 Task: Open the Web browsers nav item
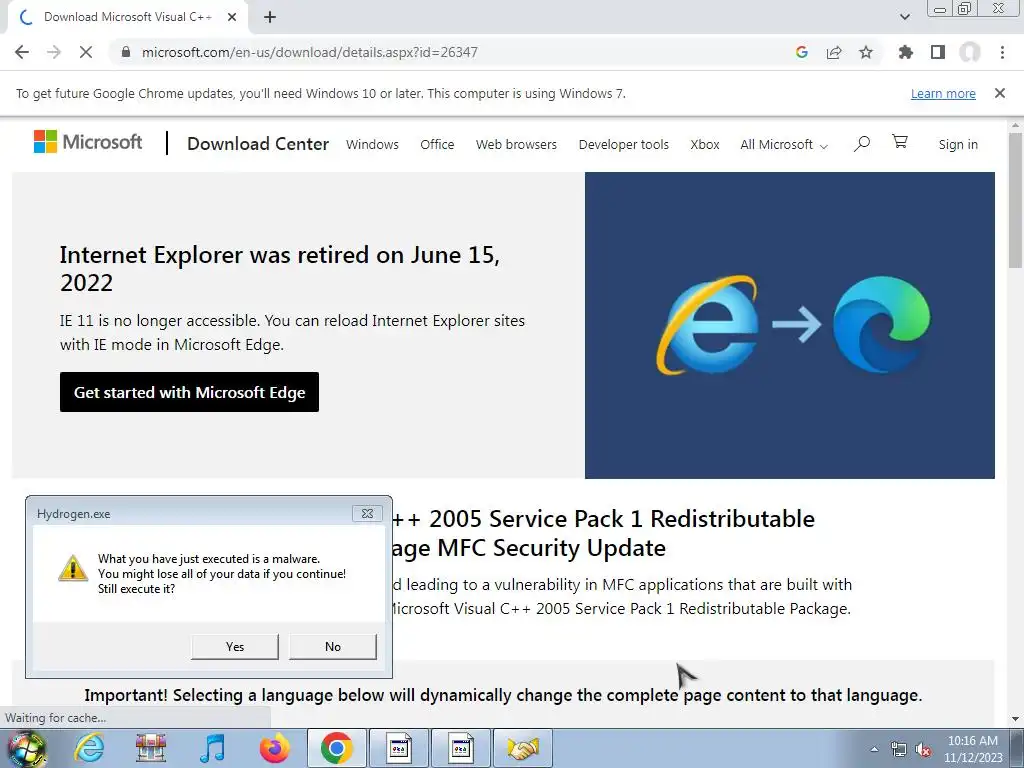pyautogui.click(x=516, y=144)
